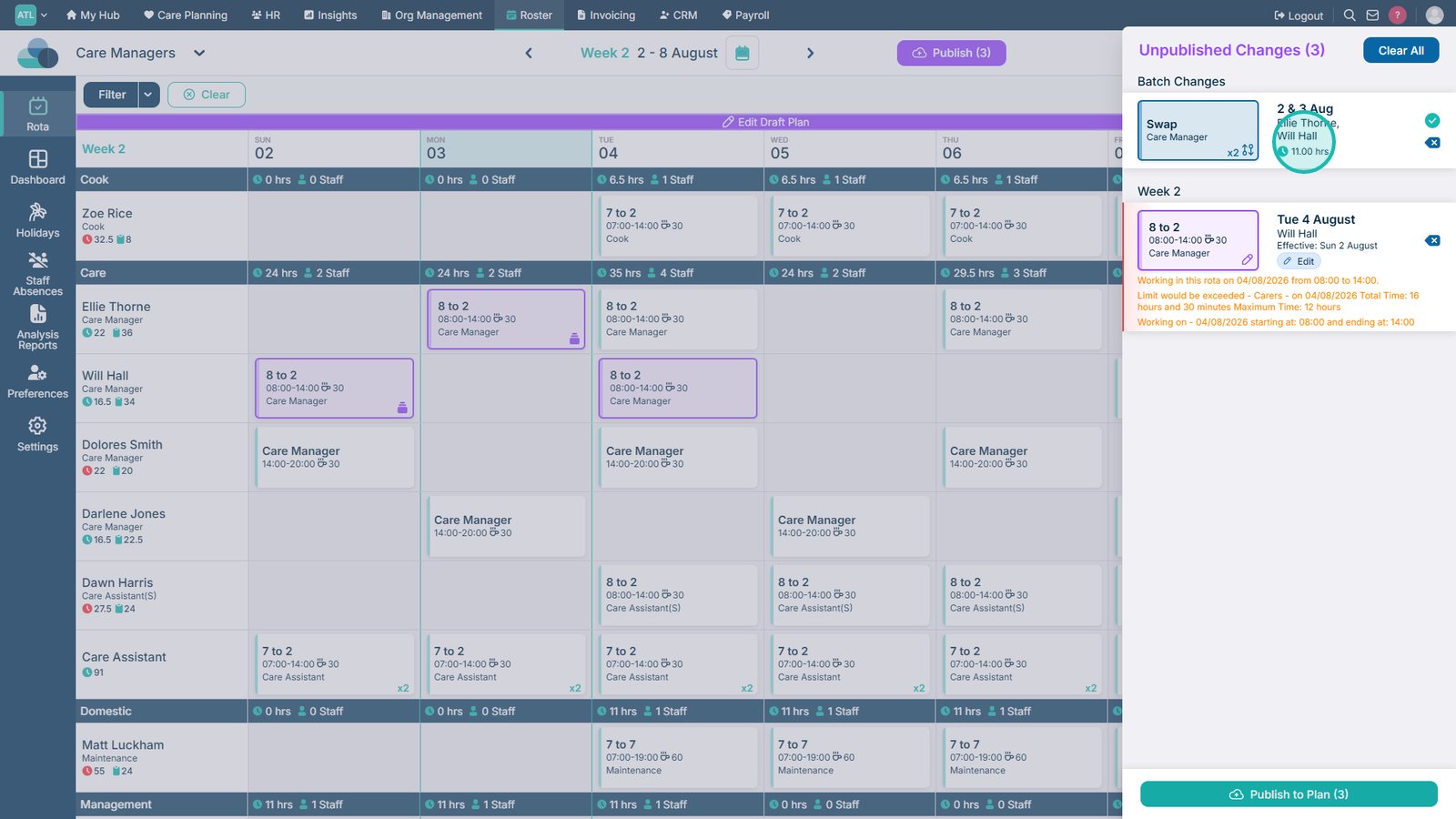Click the swap arrows icon on Swap card
The height and width of the screenshot is (819, 1456).
coord(1248,150)
